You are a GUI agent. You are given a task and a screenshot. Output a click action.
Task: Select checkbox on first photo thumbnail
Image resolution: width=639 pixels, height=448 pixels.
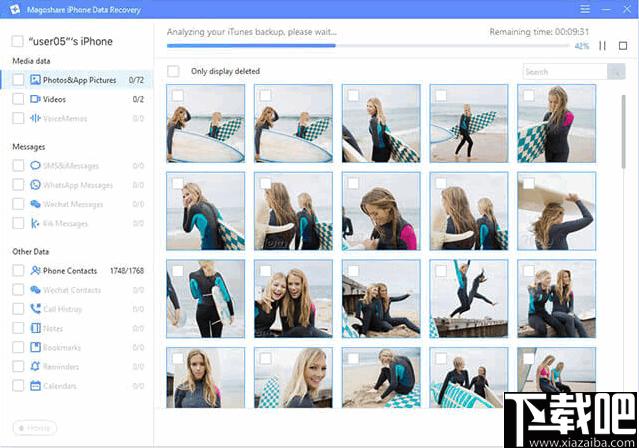178,95
